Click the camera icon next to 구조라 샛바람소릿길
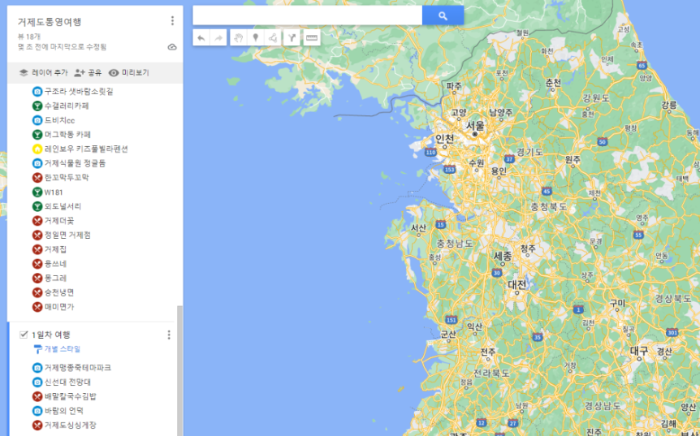Image resolution: width=700 pixels, height=436 pixels. point(38,91)
